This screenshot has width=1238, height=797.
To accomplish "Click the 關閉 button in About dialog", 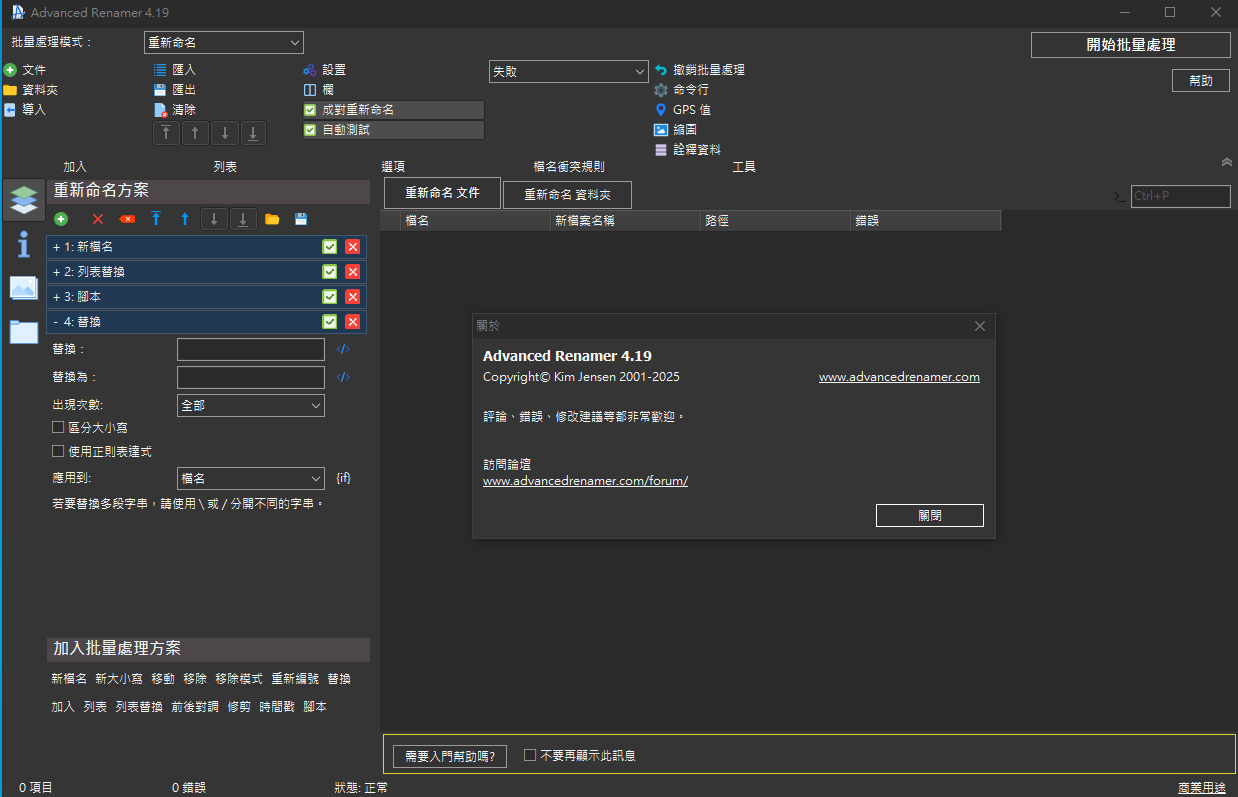I will click(x=929, y=515).
